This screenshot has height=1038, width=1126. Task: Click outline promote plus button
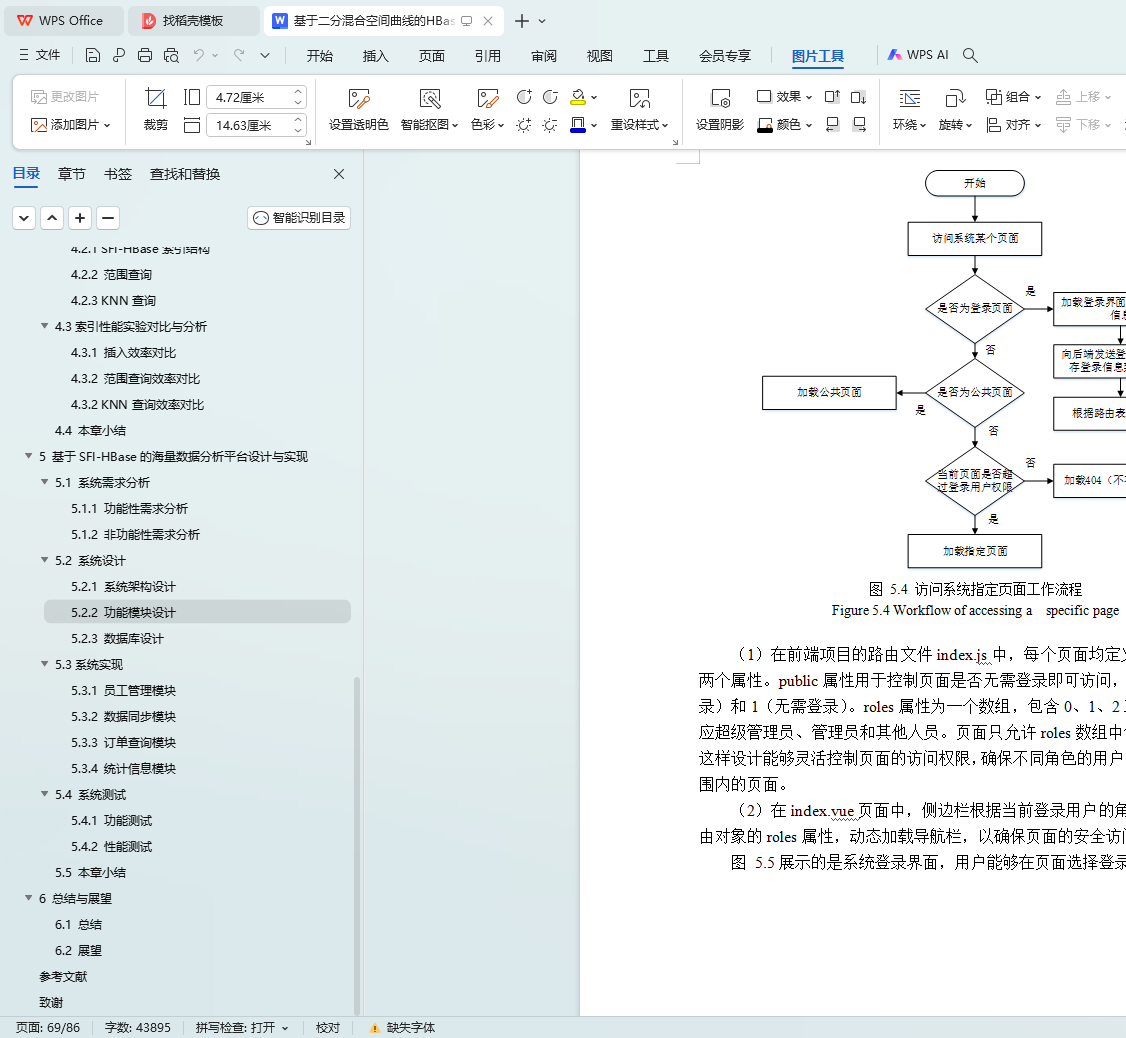[80, 218]
